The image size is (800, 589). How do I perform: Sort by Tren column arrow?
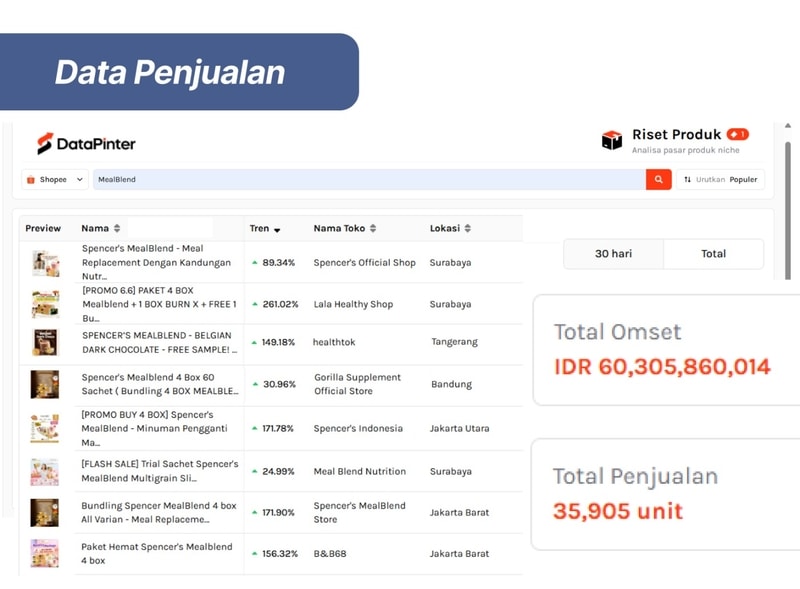pos(277,230)
